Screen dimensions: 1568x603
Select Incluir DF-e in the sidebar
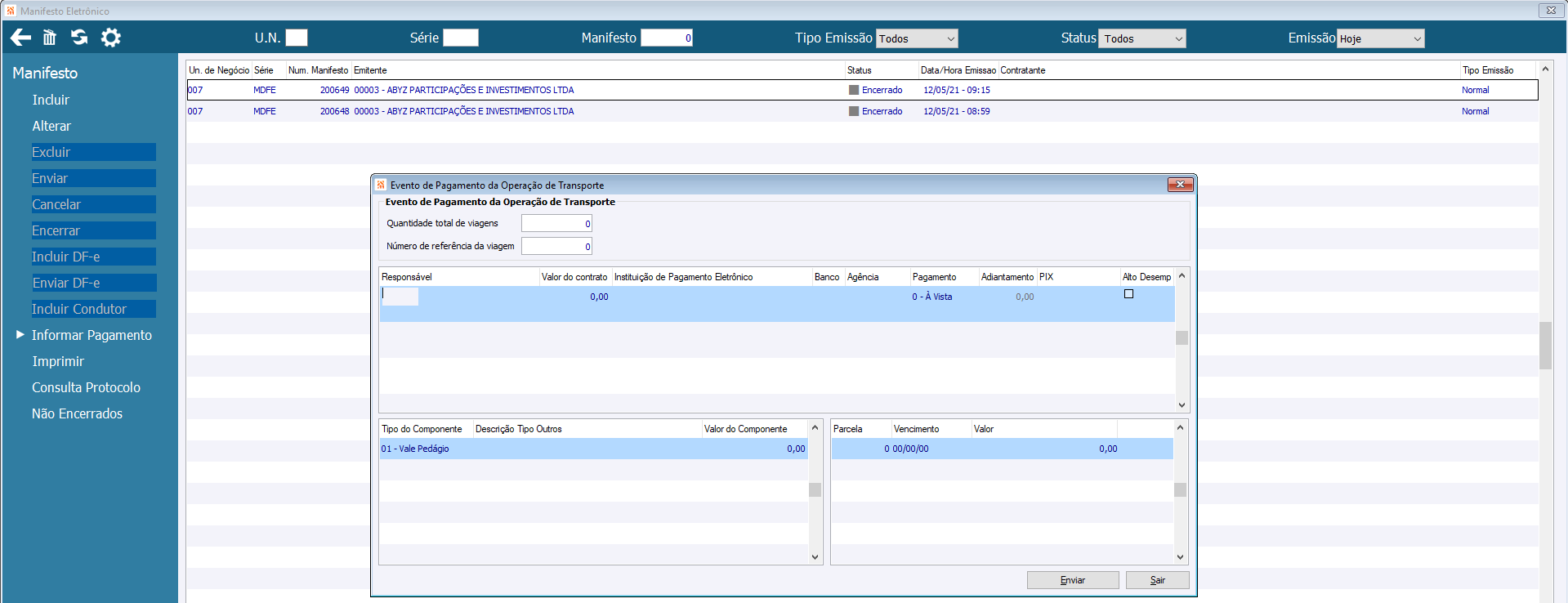(93, 257)
